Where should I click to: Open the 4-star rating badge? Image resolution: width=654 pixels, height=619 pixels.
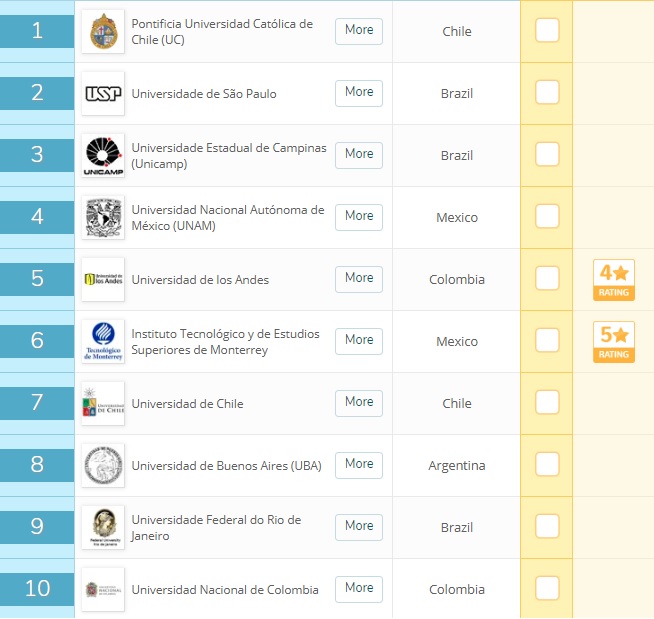[613, 280]
